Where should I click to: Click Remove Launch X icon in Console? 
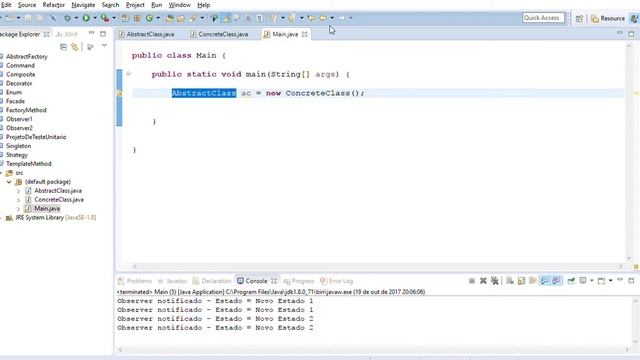(483, 281)
